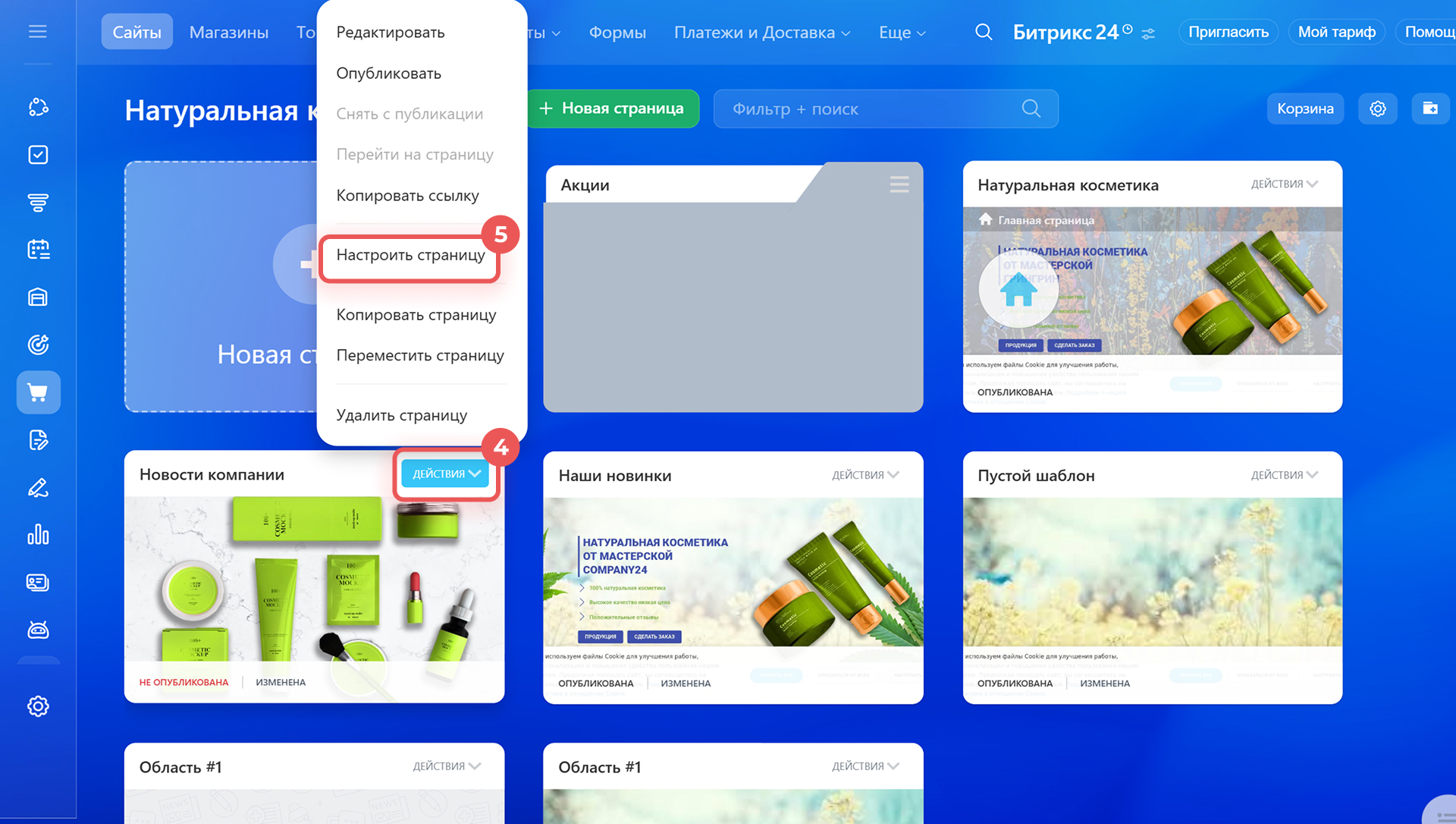The height and width of the screenshot is (824, 1456).
Task: Open the hamburger menu in sidebar
Action: 38,31
